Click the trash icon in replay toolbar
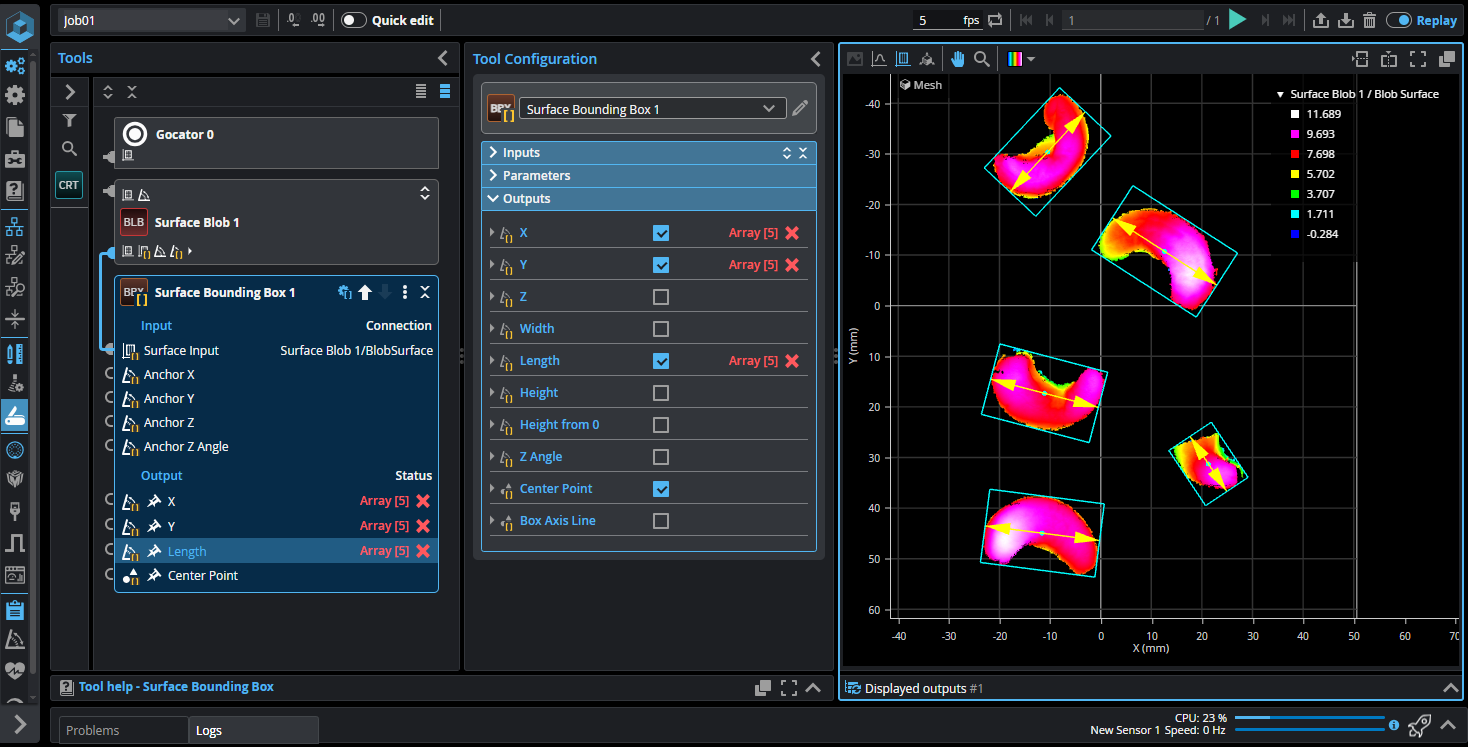Screen dimensions: 1468x747 click(x=1370, y=20)
